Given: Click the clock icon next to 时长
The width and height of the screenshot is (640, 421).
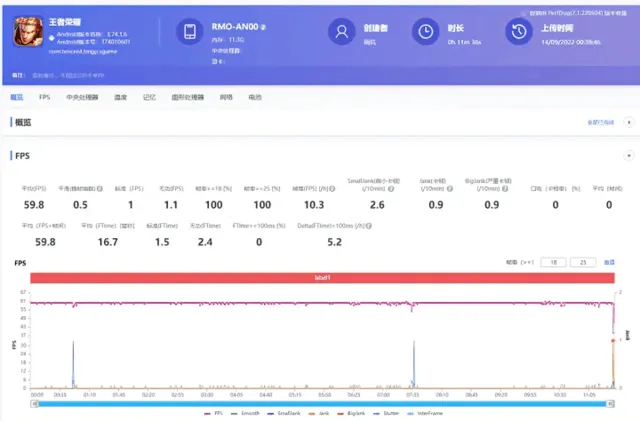Looking at the screenshot, I should pyautogui.click(x=425, y=32).
